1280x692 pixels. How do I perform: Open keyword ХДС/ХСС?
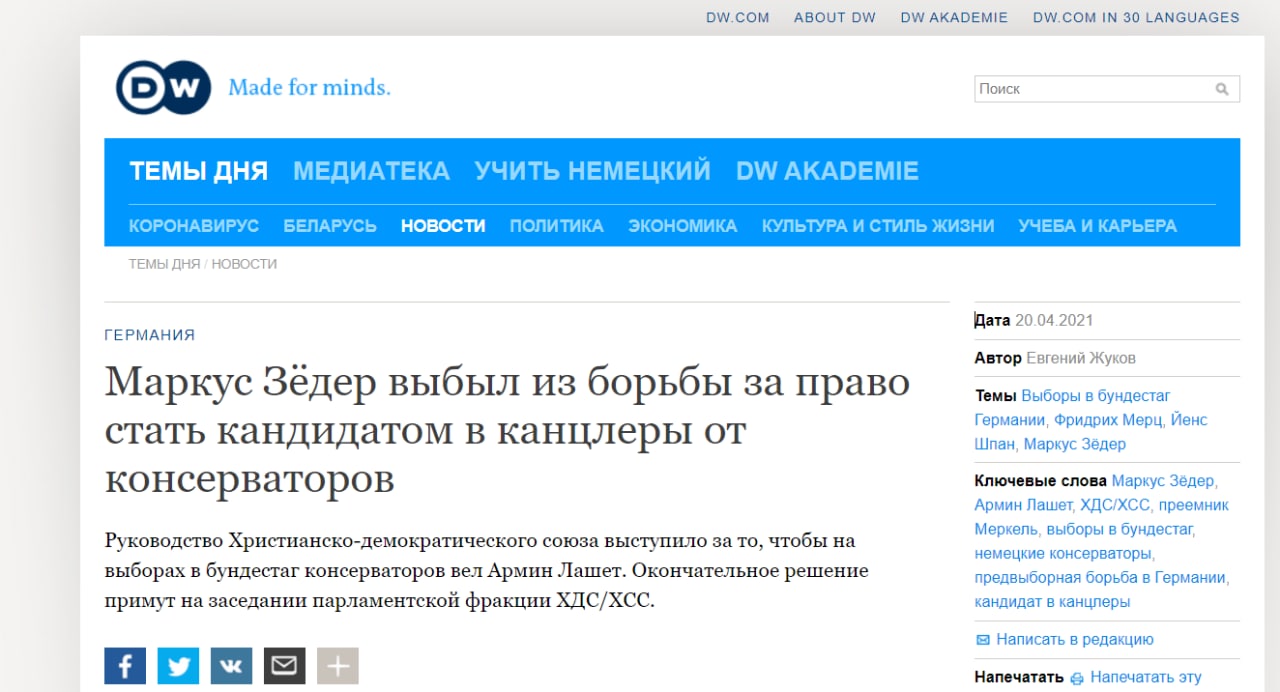coord(1117,505)
